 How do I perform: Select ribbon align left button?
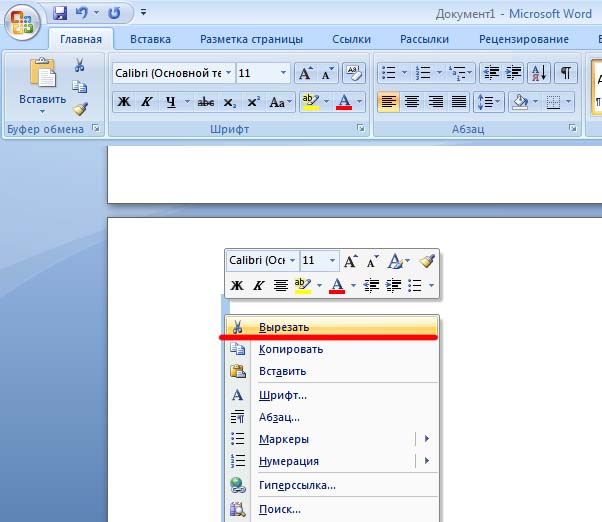tap(389, 102)
